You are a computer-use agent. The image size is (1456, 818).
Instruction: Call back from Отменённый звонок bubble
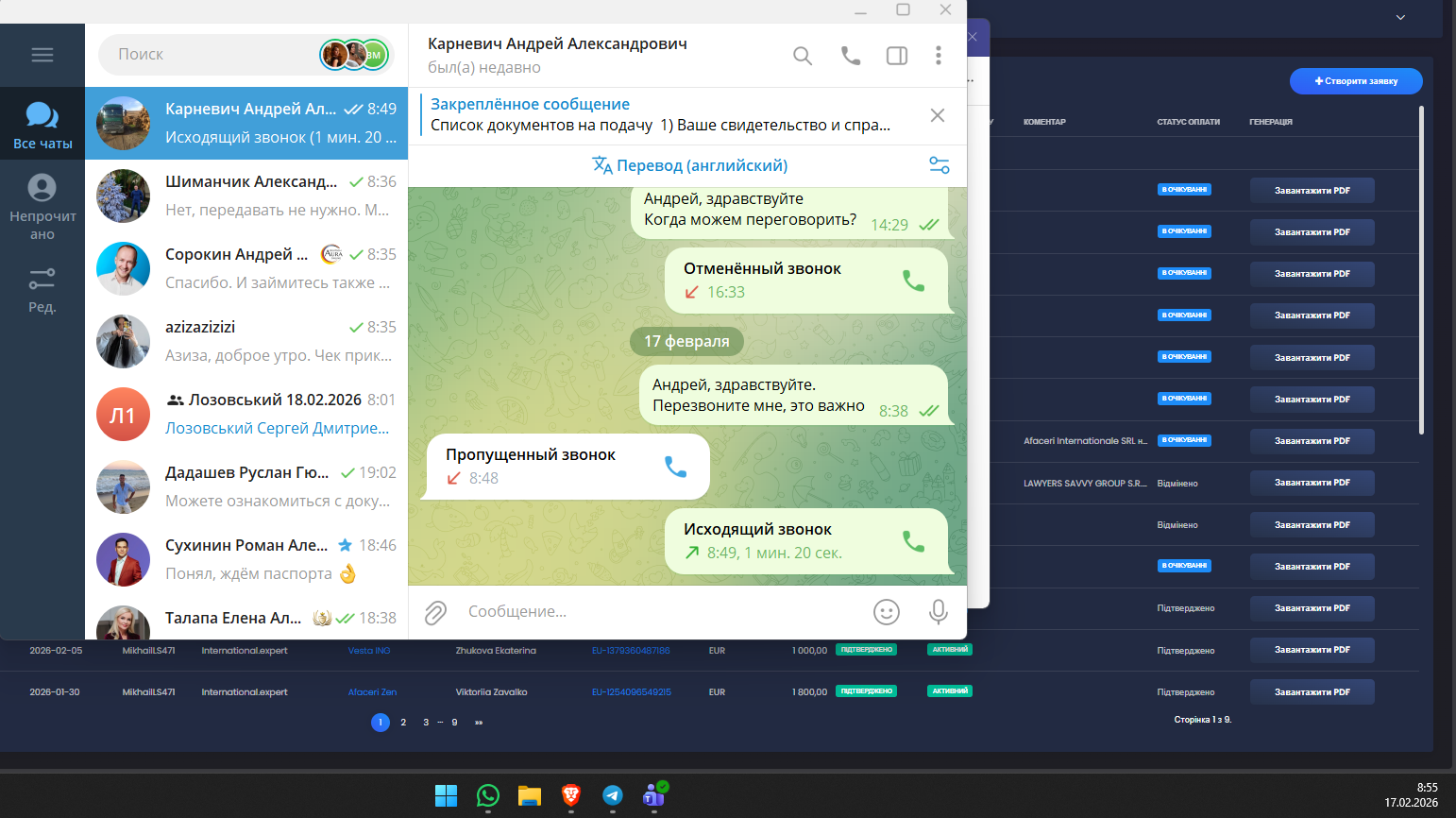[913, 281]
